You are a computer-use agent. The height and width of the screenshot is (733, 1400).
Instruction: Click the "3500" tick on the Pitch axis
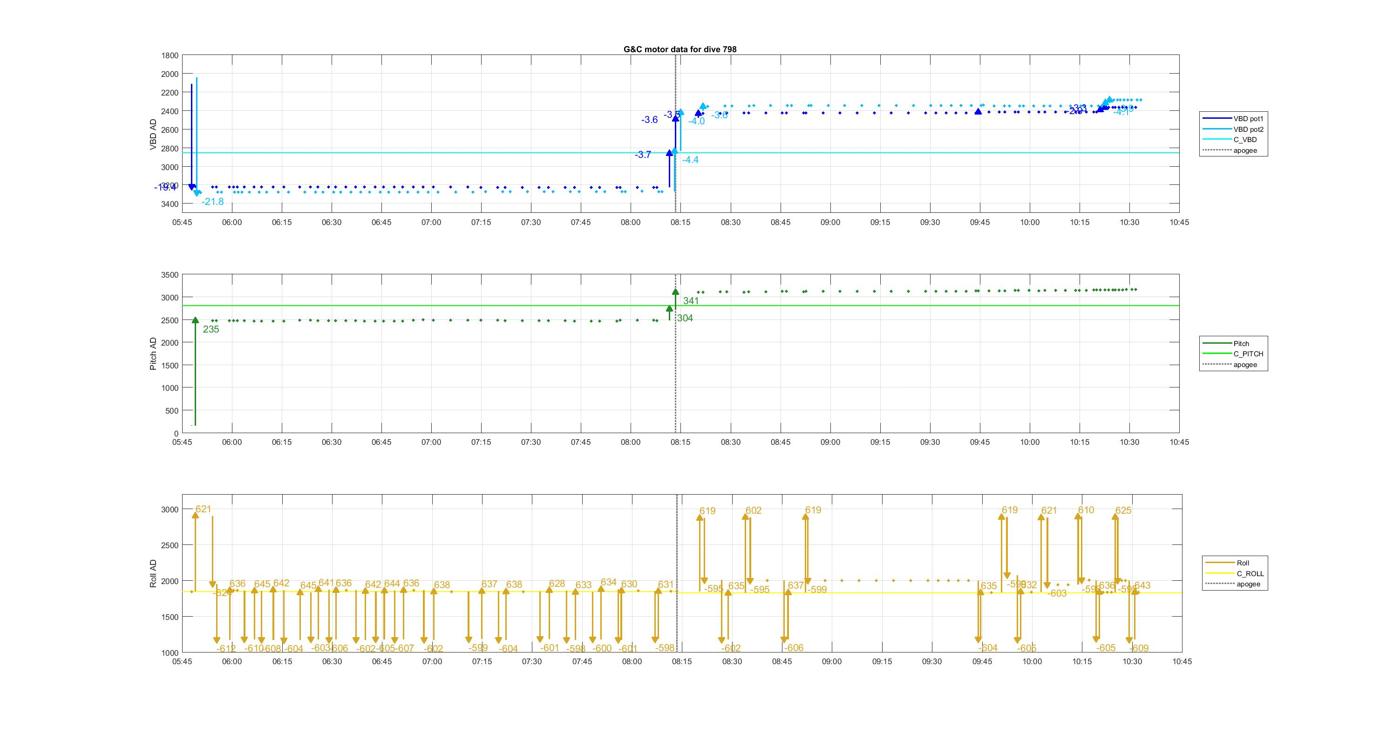pyautogui.click(x=170, y=275)
